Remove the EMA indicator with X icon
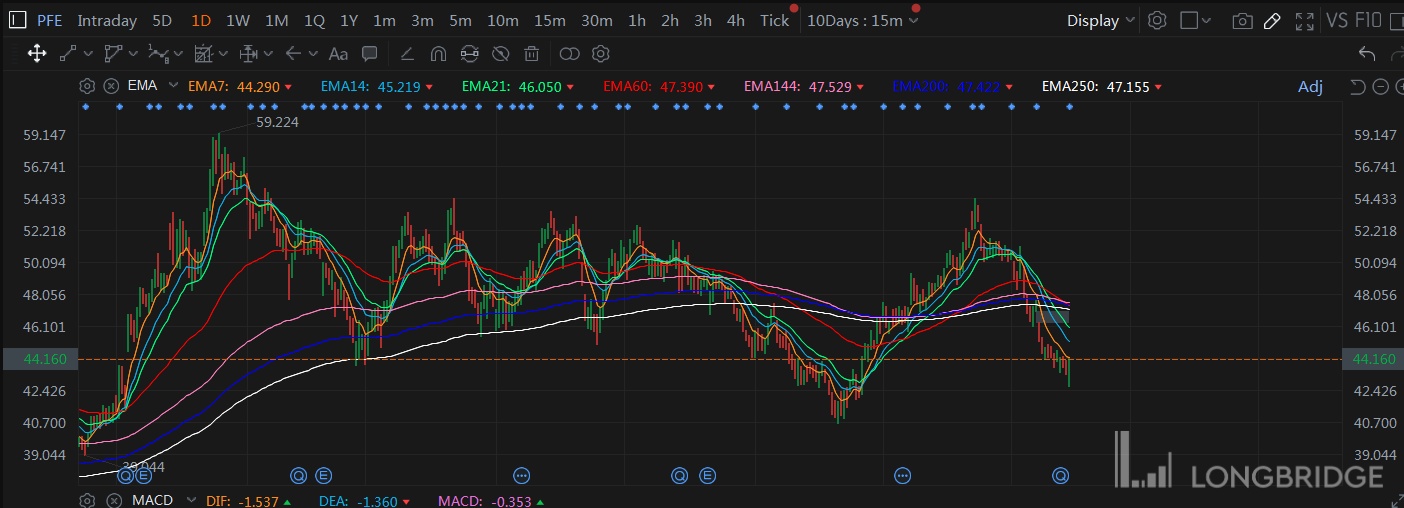Viewport: 1404px width, 508px height. tap(112, 86)
